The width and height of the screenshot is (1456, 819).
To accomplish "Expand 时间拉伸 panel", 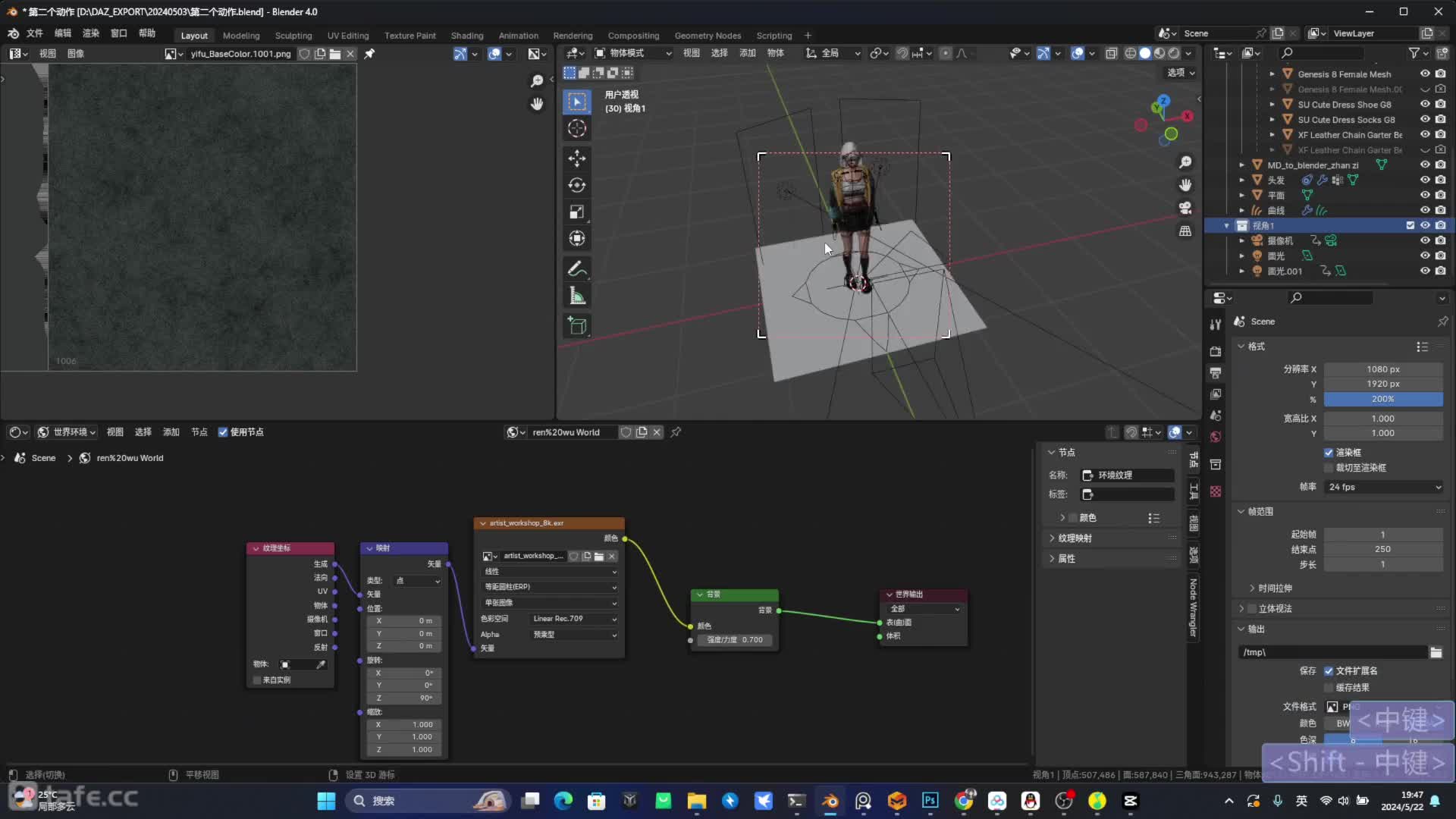I will point(1275,588).
